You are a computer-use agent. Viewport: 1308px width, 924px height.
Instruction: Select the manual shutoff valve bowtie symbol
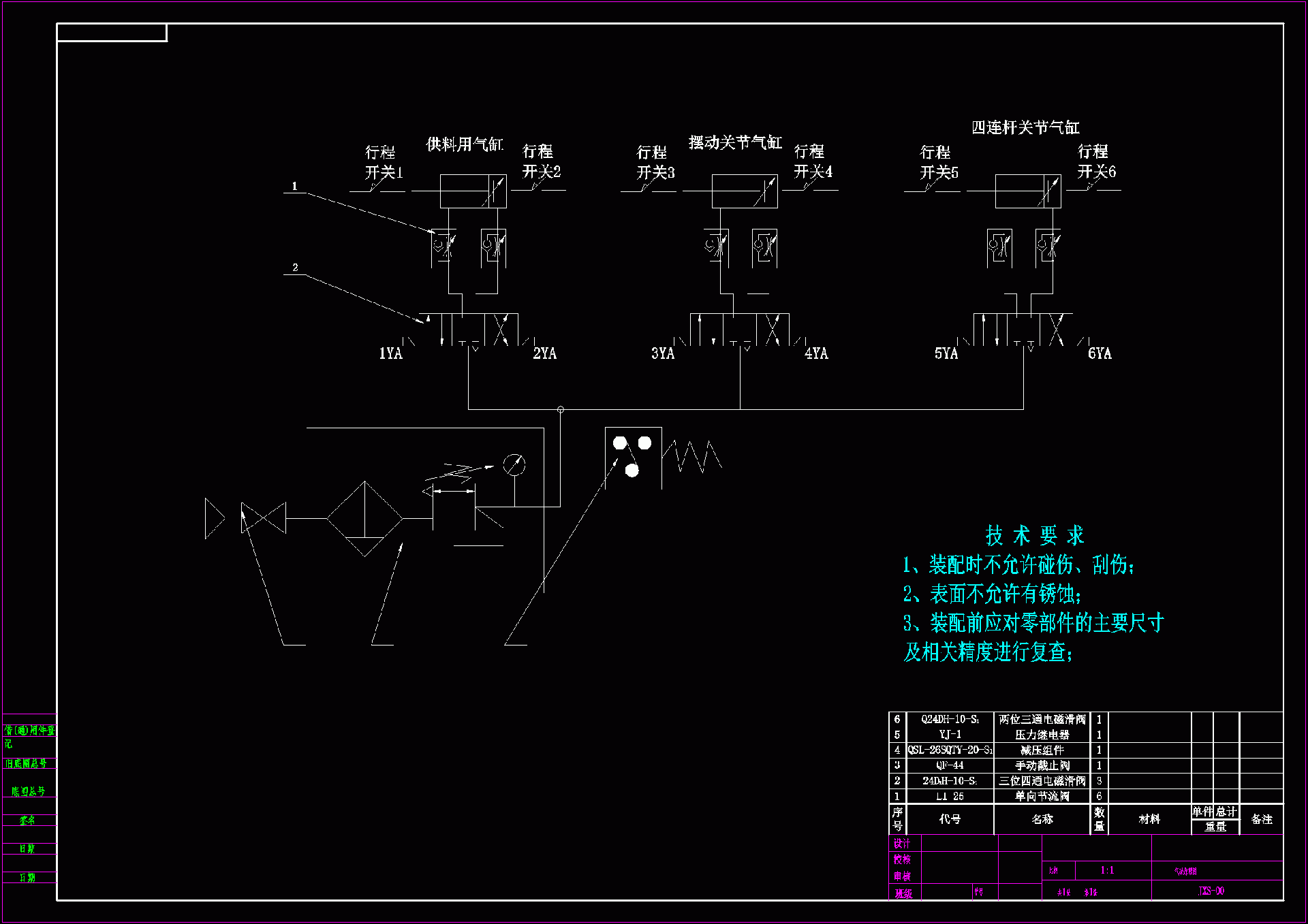point(264,518)
